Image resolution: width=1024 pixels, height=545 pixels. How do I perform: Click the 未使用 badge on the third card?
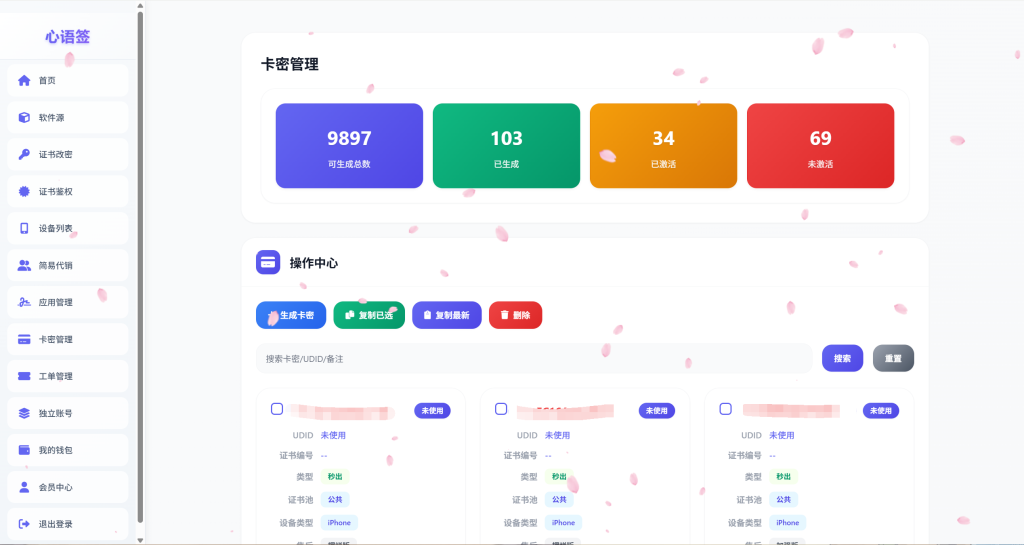tap(881, 411)
